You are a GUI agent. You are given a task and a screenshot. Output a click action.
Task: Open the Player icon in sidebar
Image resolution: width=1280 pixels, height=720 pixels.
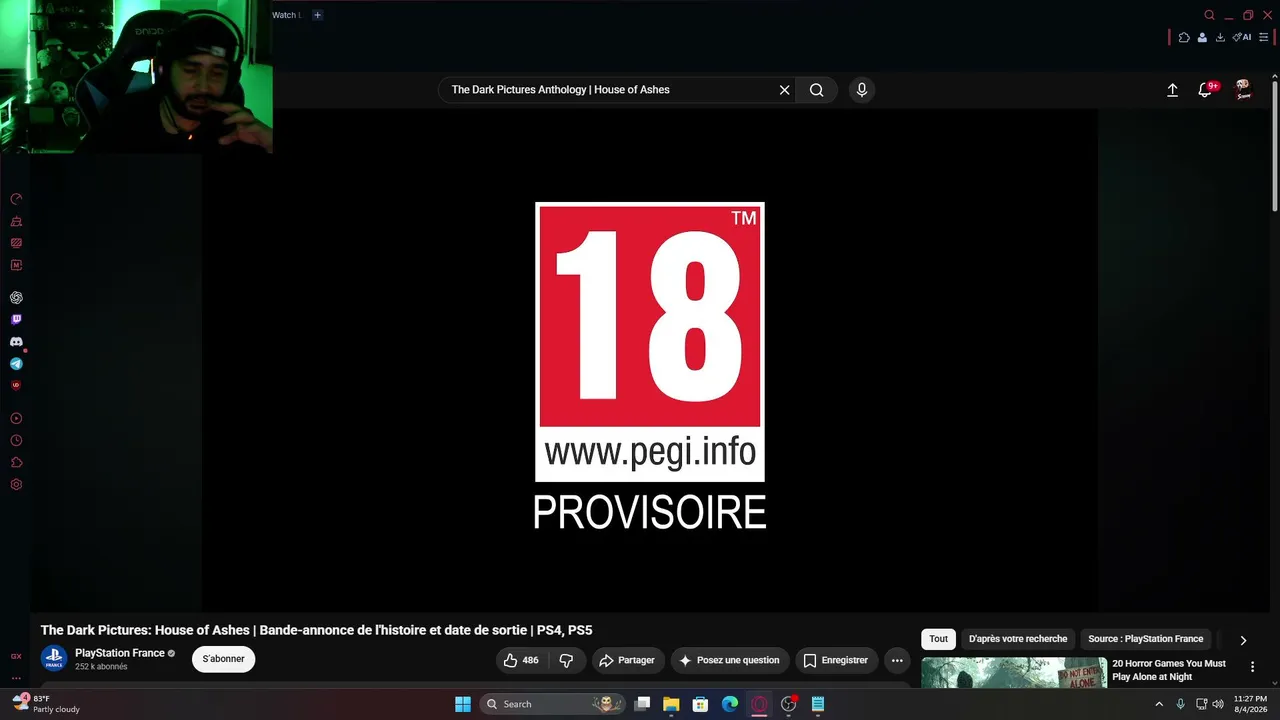pos(16,419)
